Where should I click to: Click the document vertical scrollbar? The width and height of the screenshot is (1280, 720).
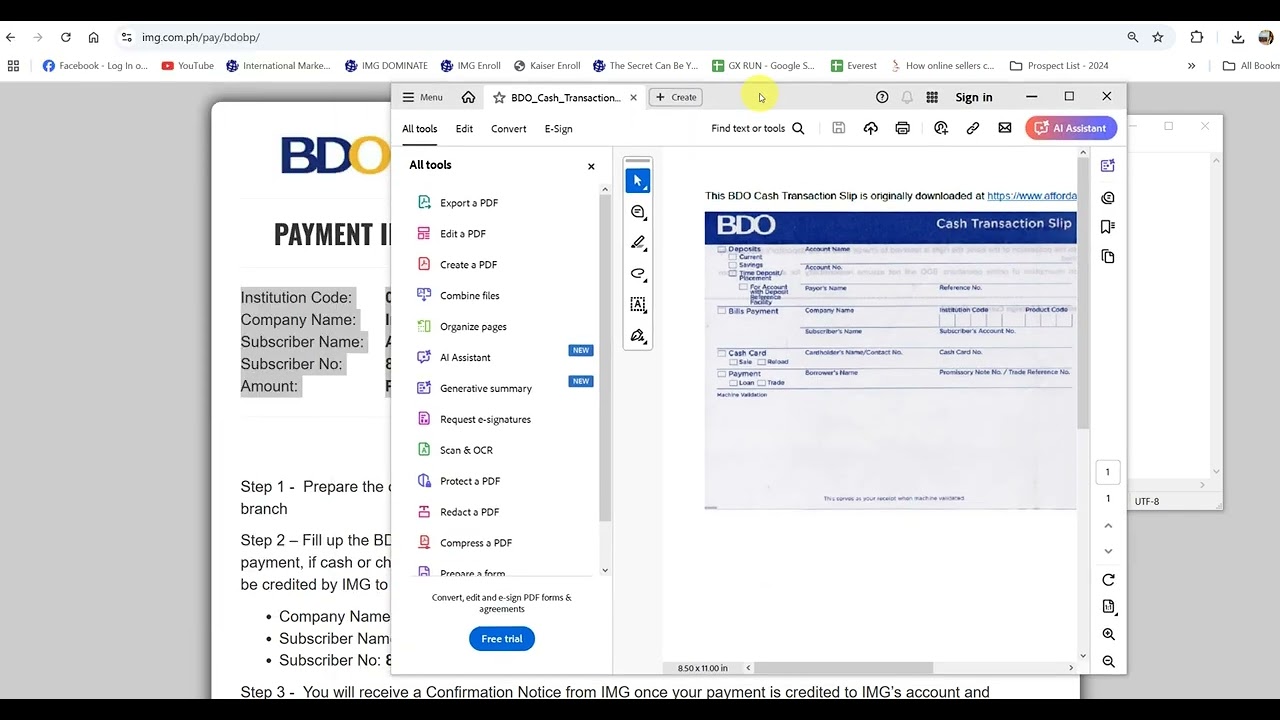tap(1082, 293)
